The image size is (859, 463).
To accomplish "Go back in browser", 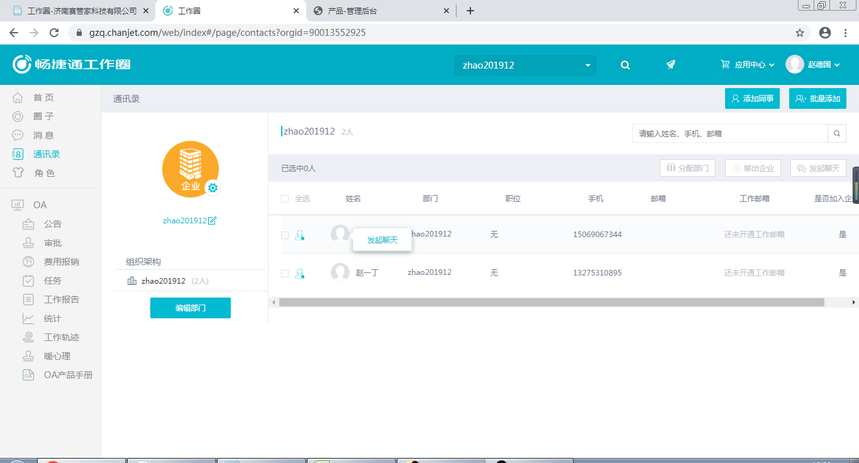I will [x=14, y=33].
